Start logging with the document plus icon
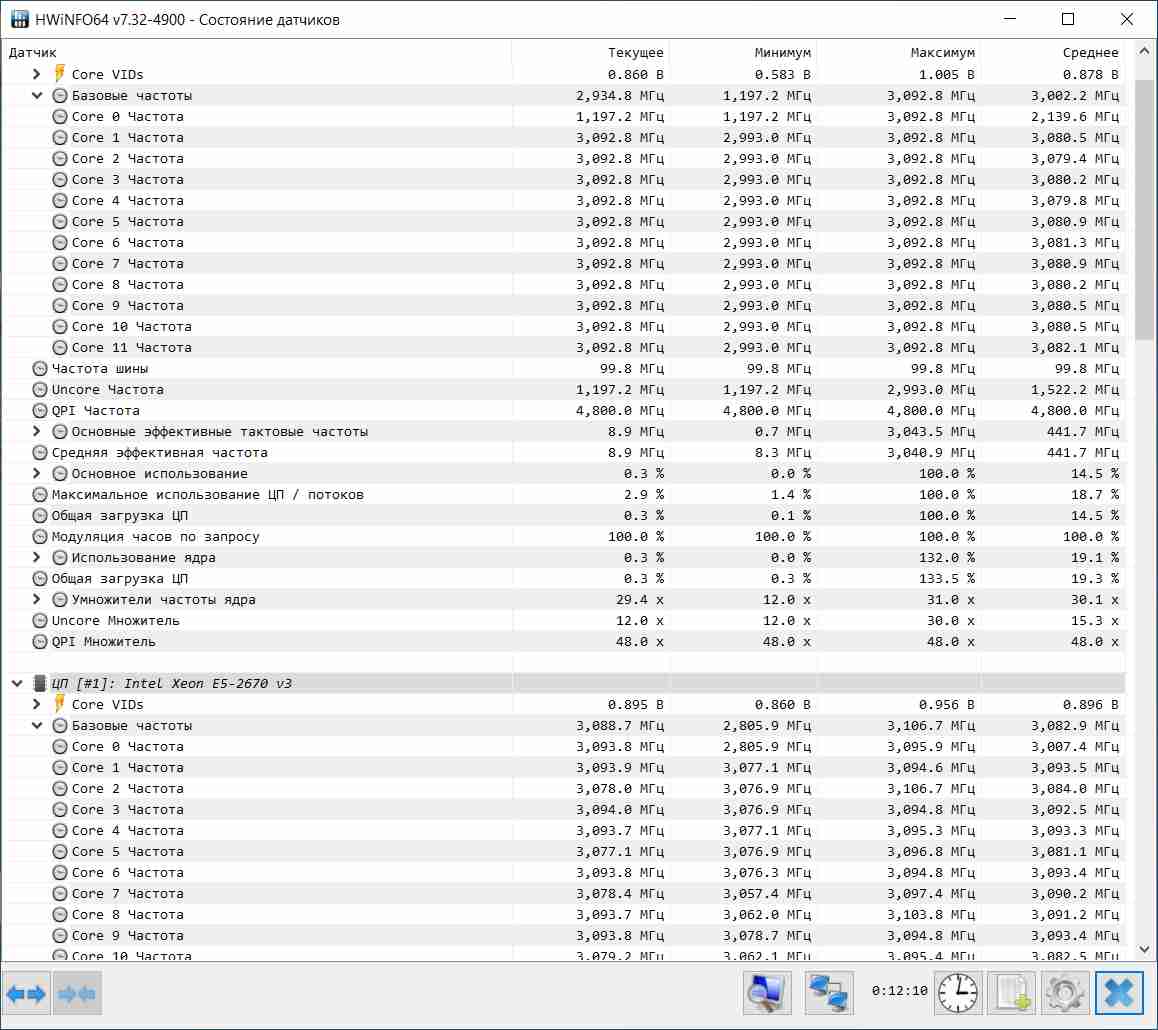Image resolution: width=1158 pixels, height=1030 pixels. [x=1011, y=993]
